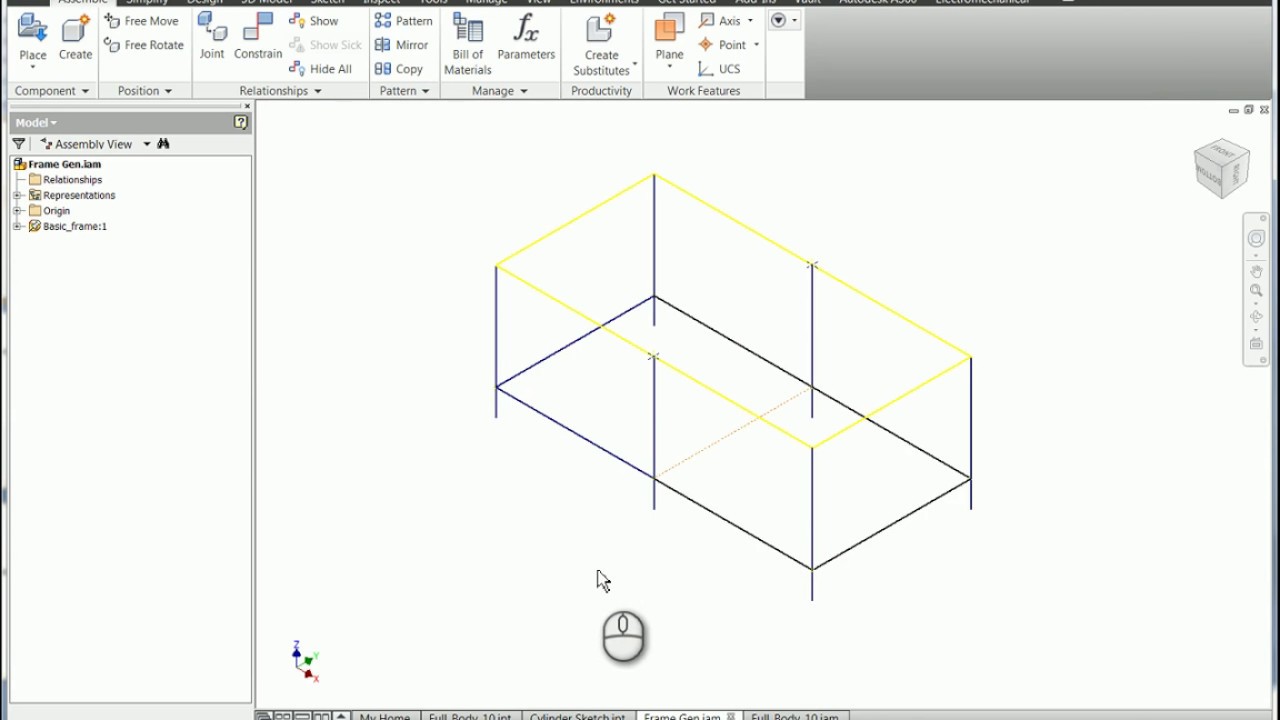This screenshot has width=1280, height=720.
Task: Switch to the My Home document tab
Action: pyautogui.click(x=385, y=715)
